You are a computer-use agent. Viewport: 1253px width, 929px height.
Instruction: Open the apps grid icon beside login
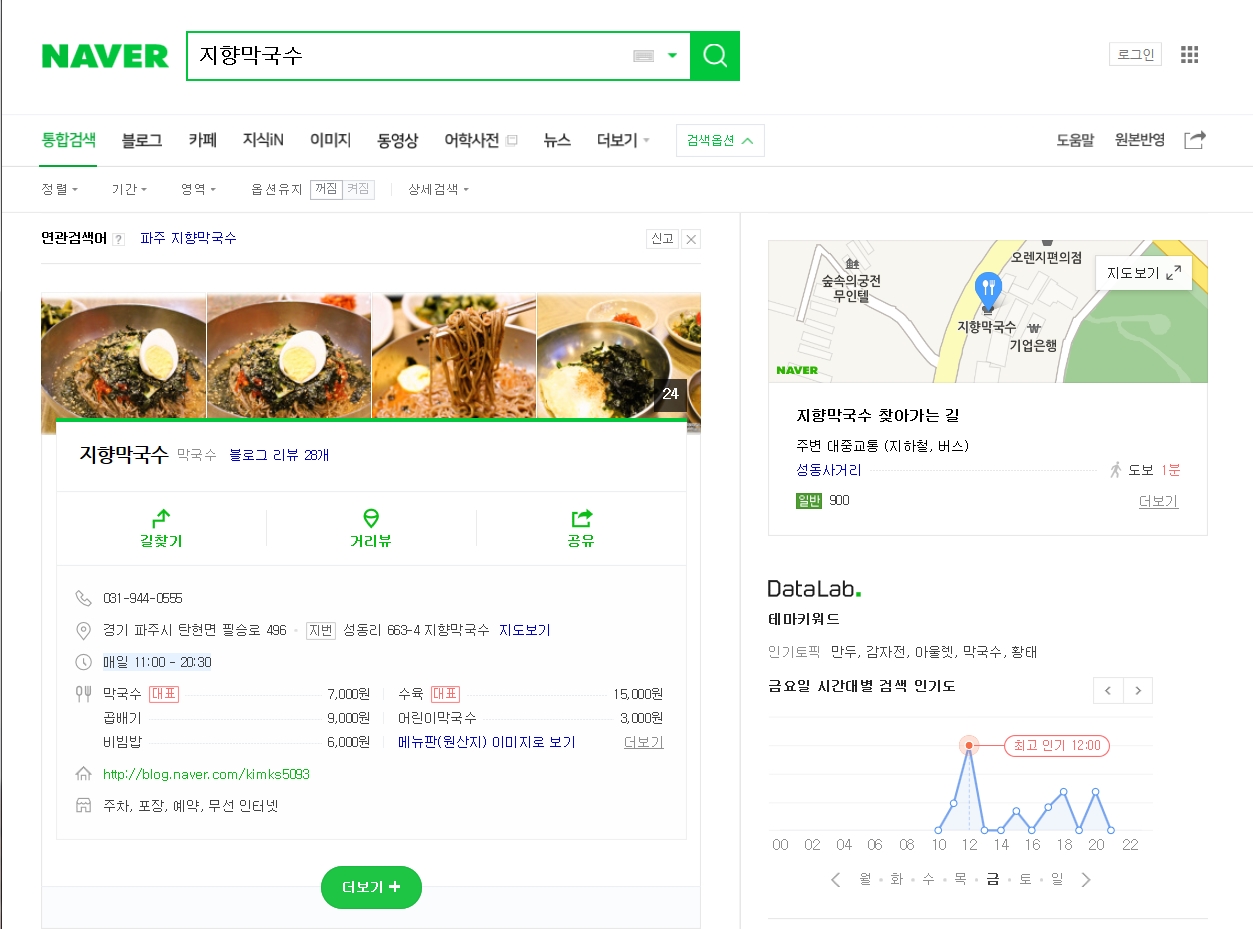click(1189, 54)
